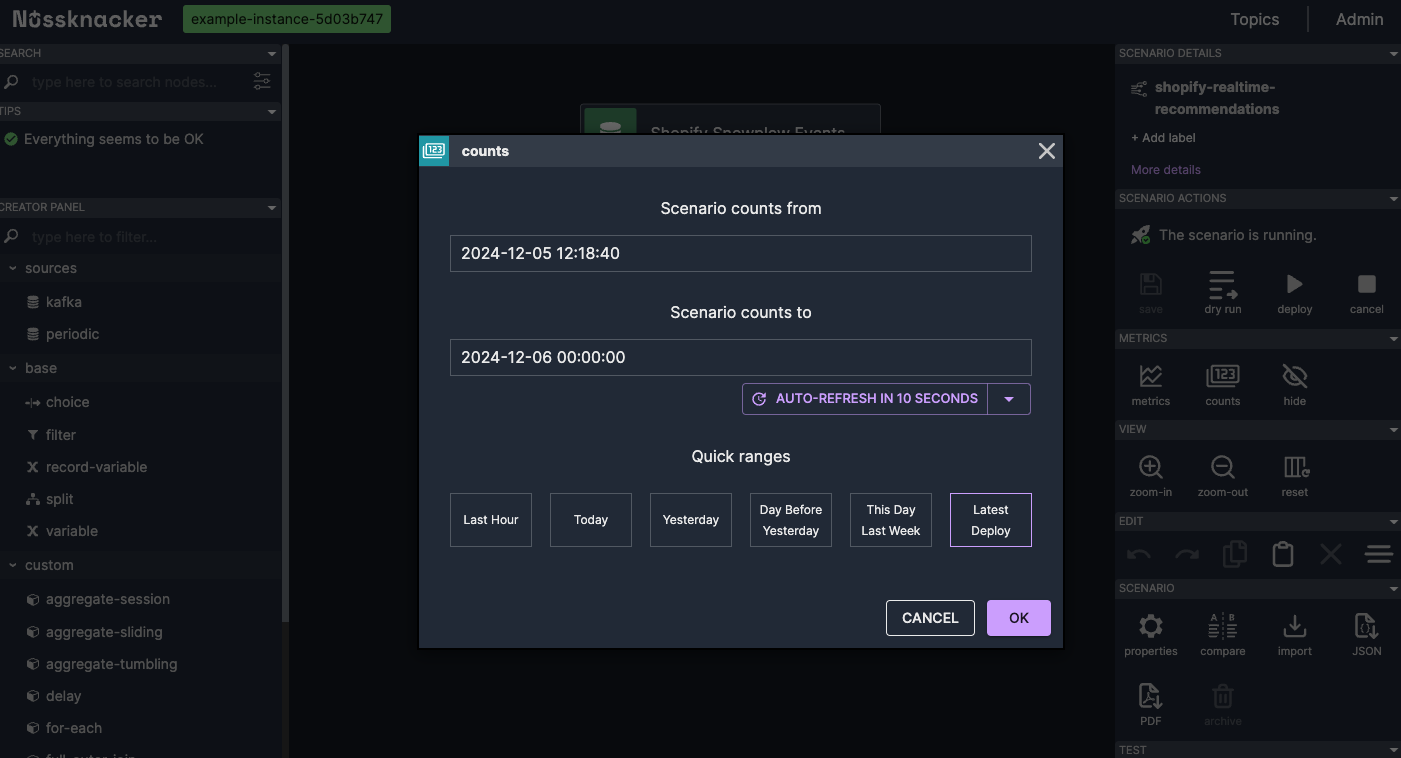Open the properties gear icon
Image resolution: width=1401 pixels, height=758 pixels.
point(1151,626)
